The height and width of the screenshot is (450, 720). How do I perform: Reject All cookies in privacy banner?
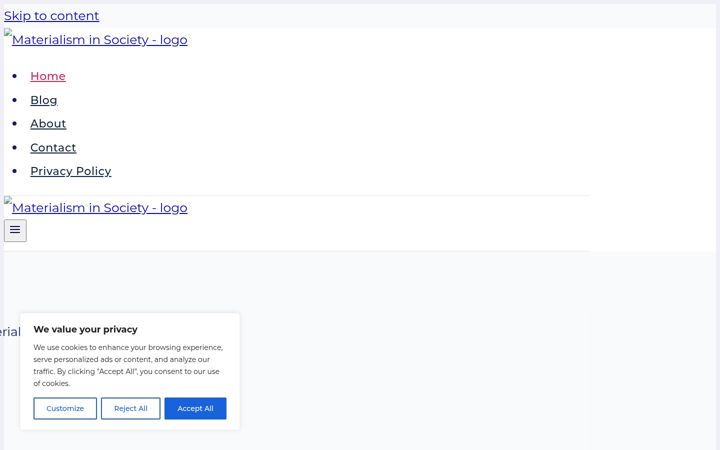pos(131,408)
